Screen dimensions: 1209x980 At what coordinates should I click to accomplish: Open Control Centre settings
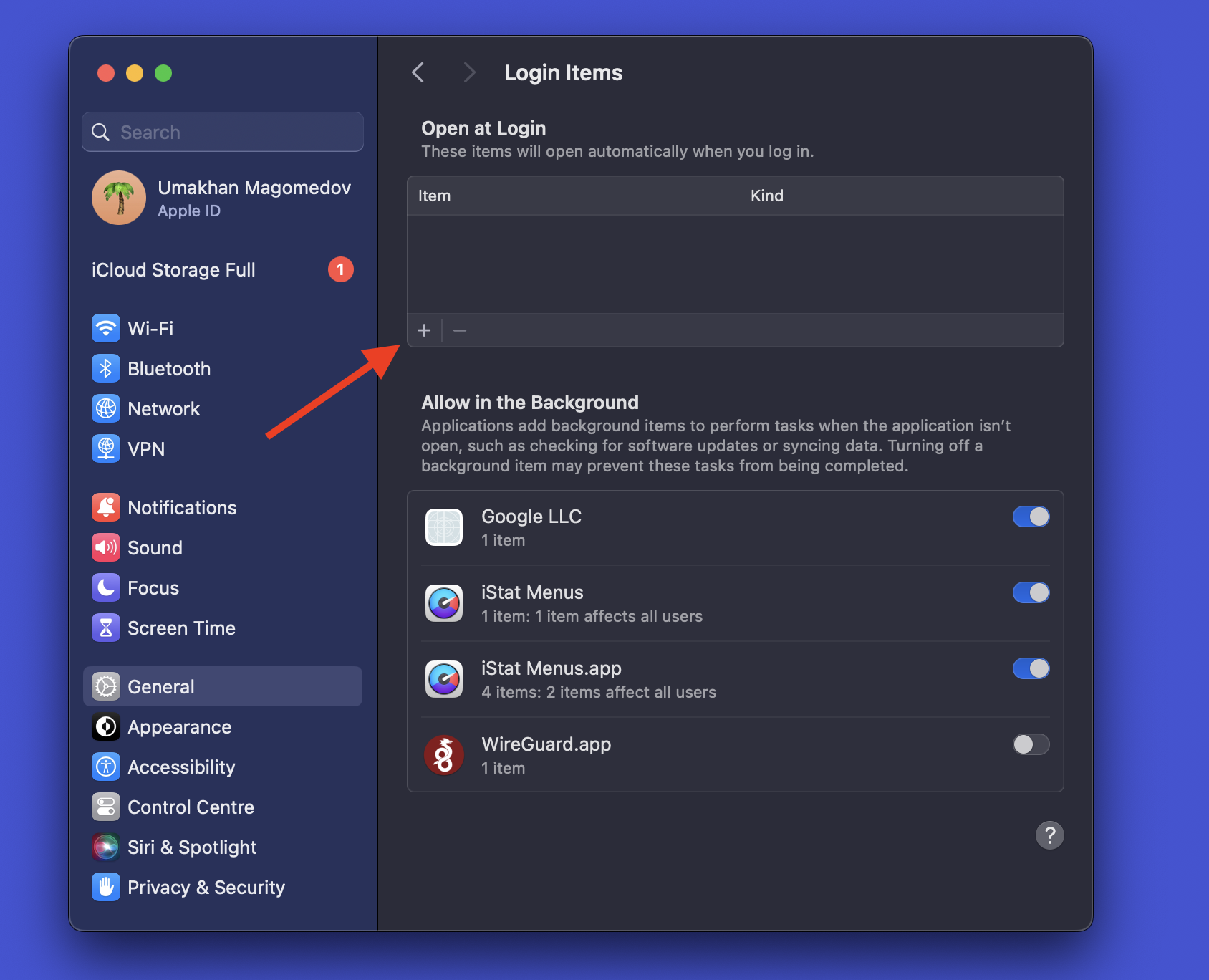191,807
